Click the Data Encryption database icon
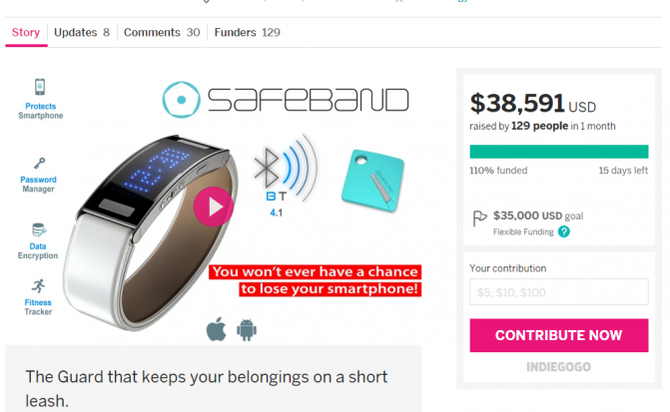 pos(39,230)
